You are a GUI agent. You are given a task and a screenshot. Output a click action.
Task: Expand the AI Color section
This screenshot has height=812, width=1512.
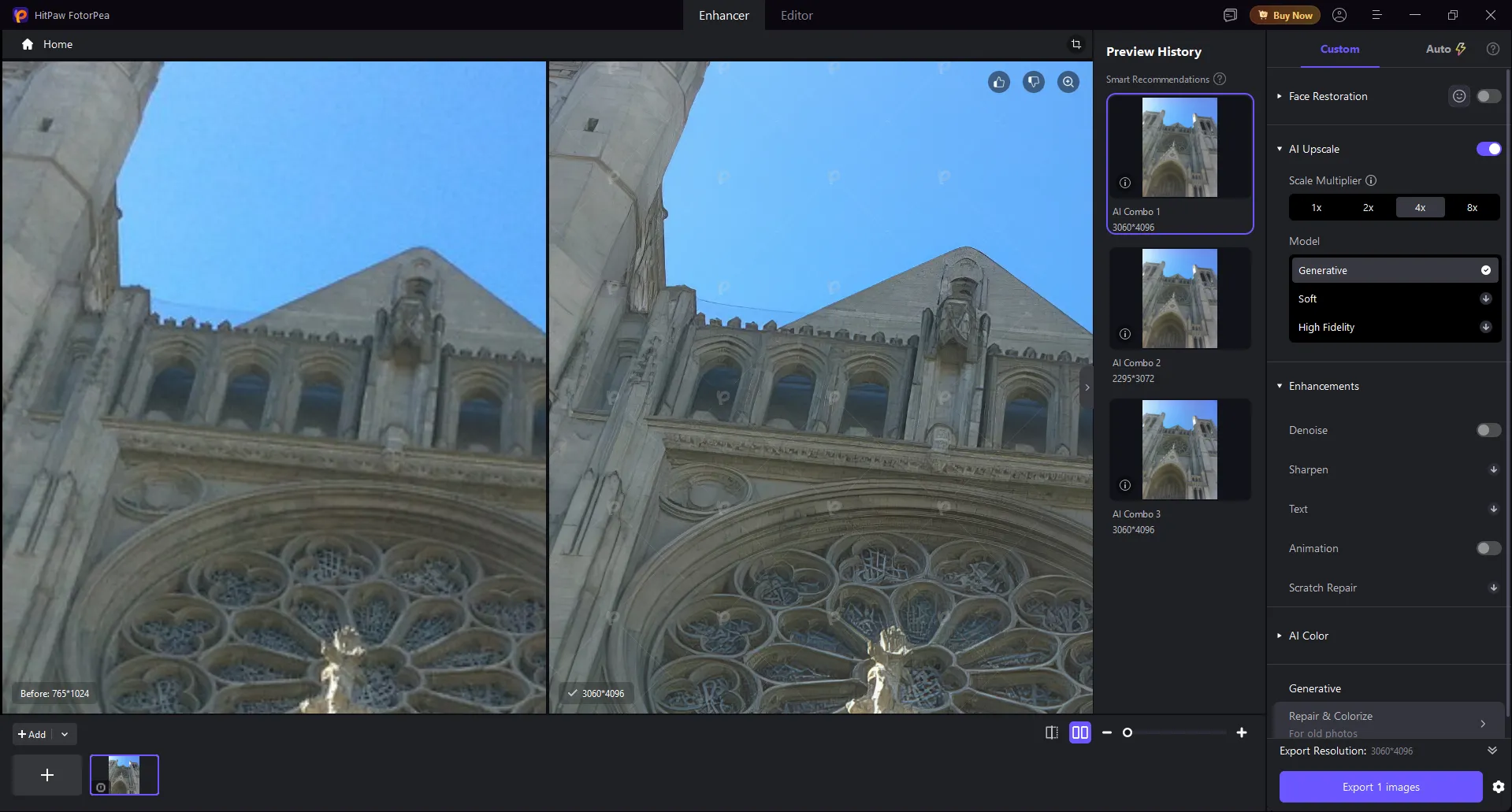pos(1279,636)
